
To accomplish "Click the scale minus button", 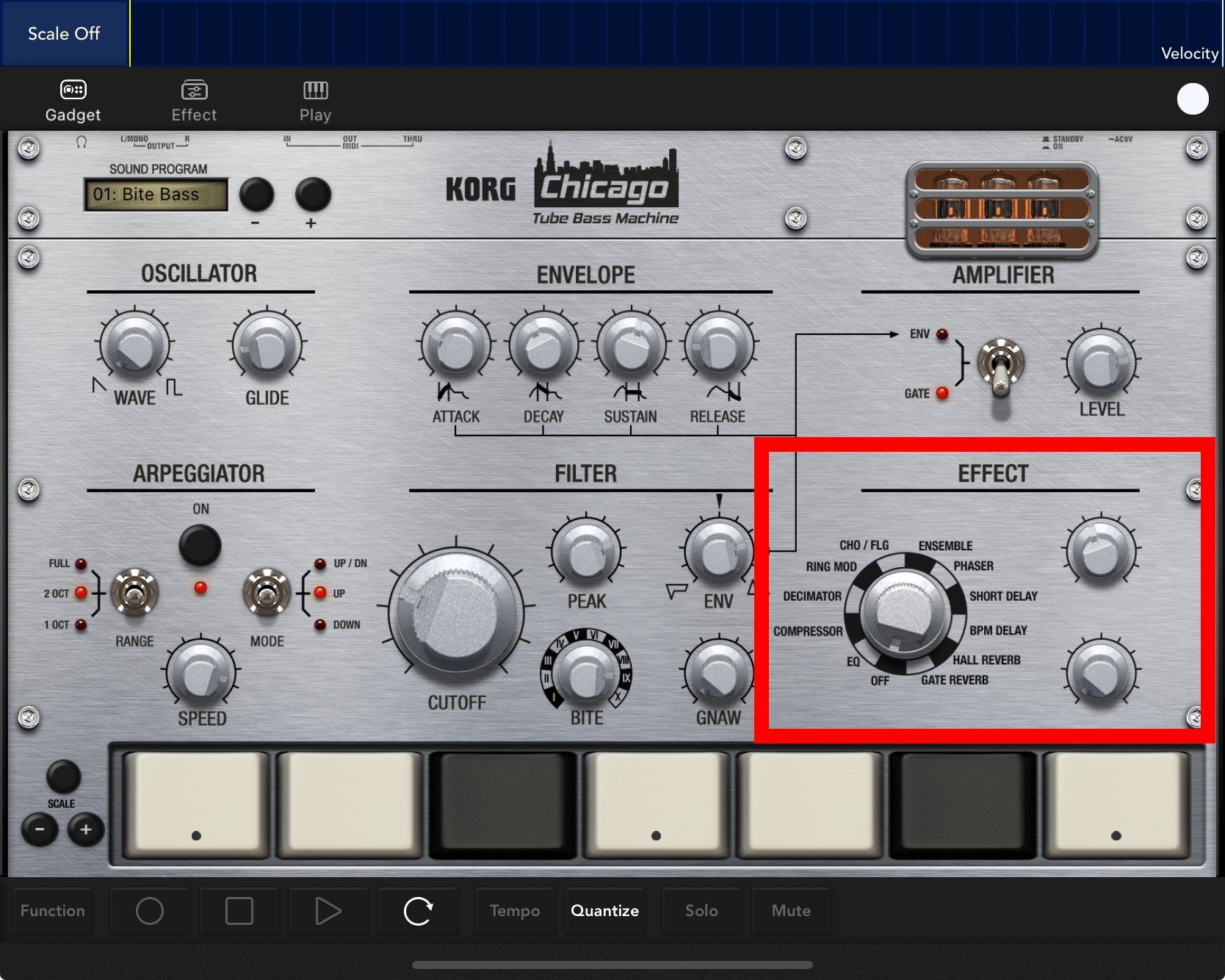I will tap(40, 829).
